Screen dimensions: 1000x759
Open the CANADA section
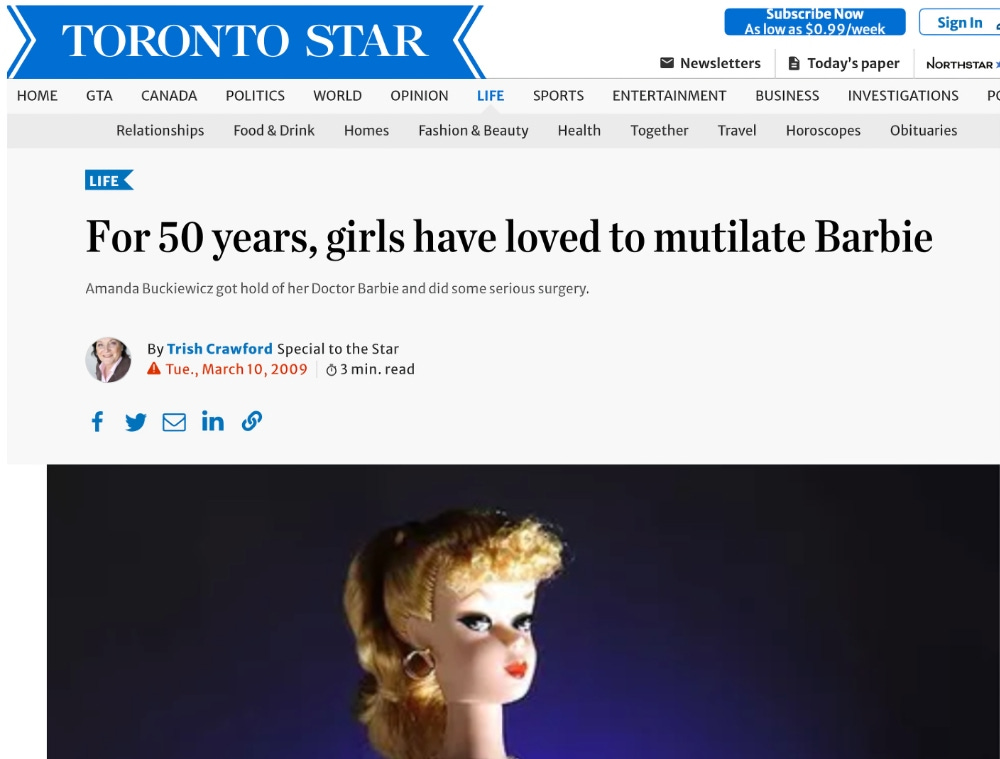(169, 96)
